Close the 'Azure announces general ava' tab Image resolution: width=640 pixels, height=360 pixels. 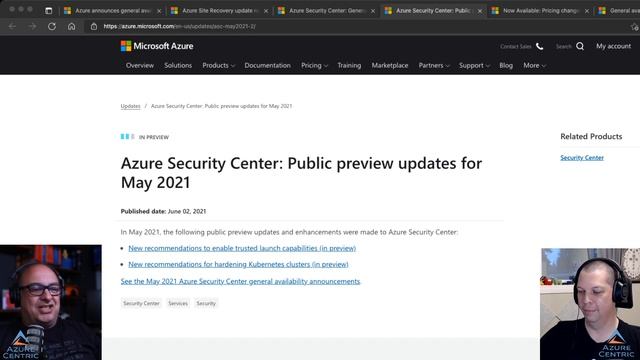click(159, 11)
